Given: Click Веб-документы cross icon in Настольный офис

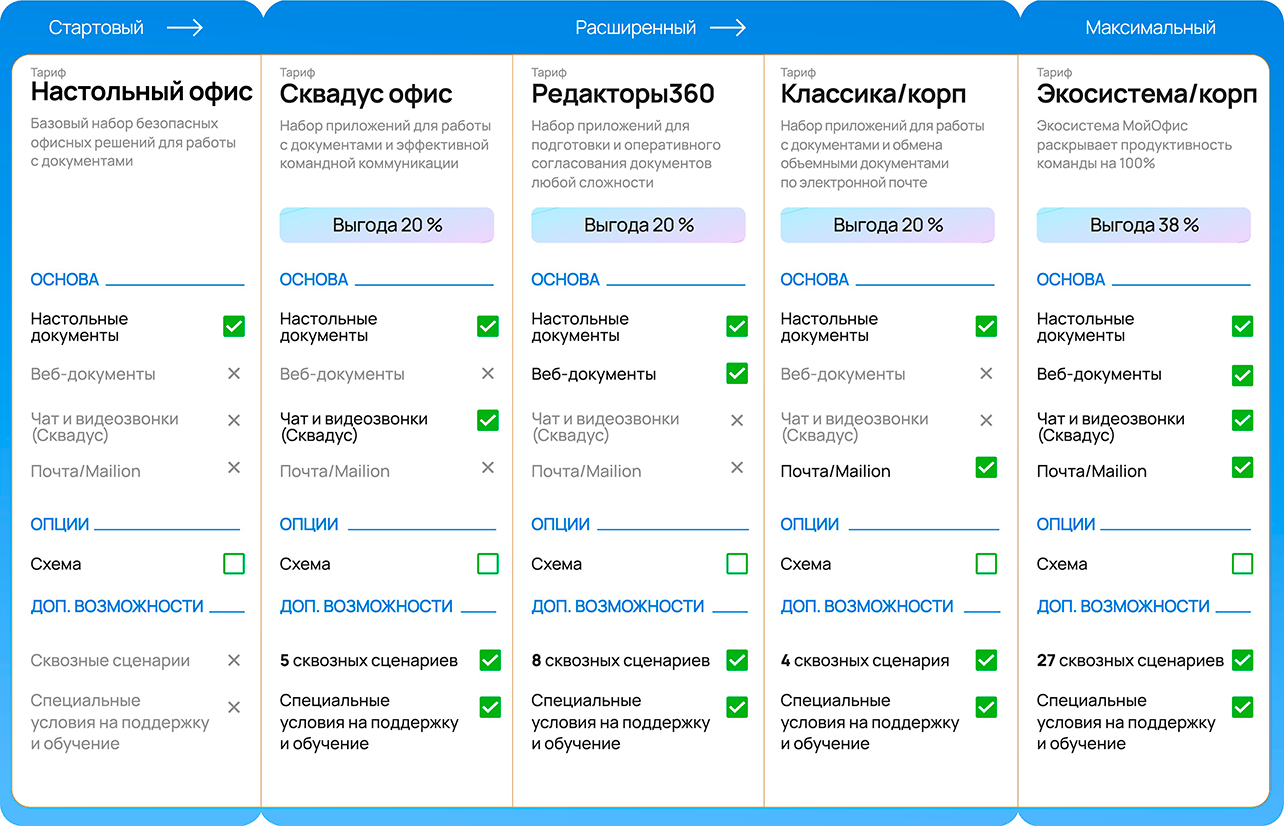Looking at the screenshot, I should [234, 373].
